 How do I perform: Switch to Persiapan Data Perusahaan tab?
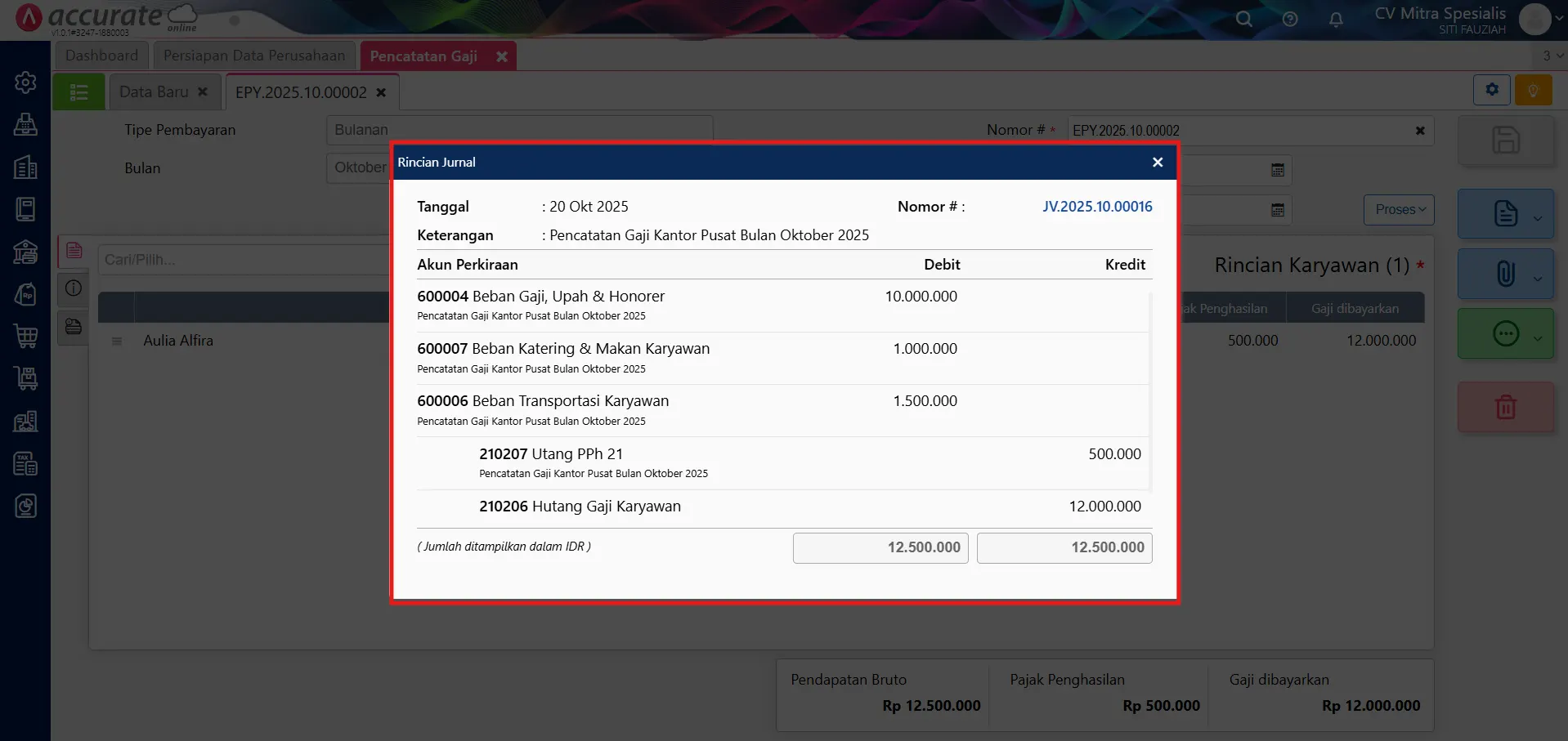point(254,56)
